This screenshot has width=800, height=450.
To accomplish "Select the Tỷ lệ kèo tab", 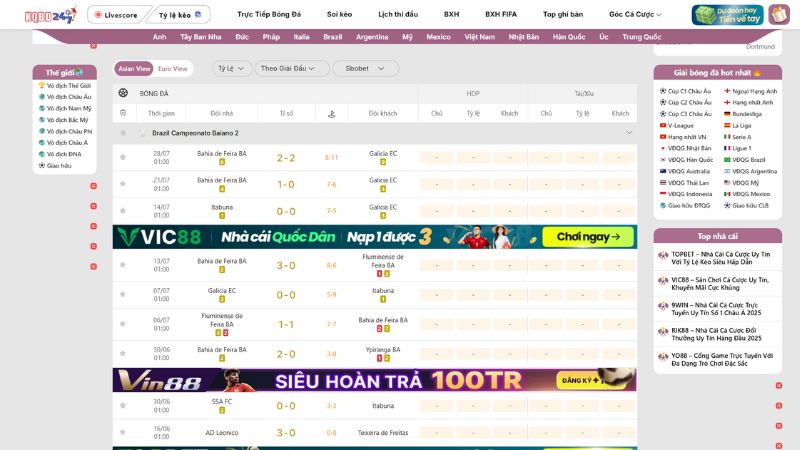I will (179, 15).
